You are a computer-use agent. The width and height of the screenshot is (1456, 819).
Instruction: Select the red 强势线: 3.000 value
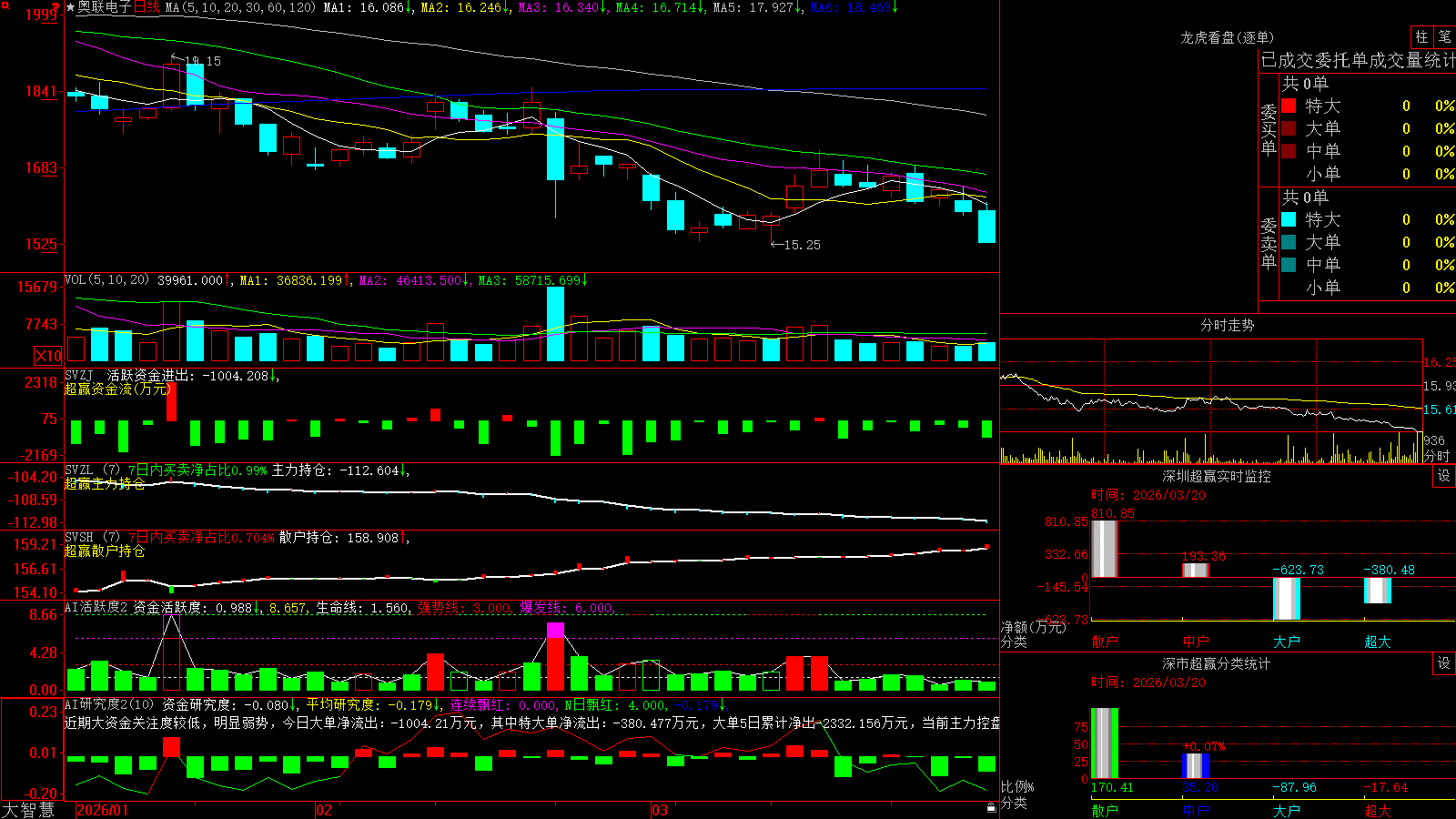(x=464, y=608)
